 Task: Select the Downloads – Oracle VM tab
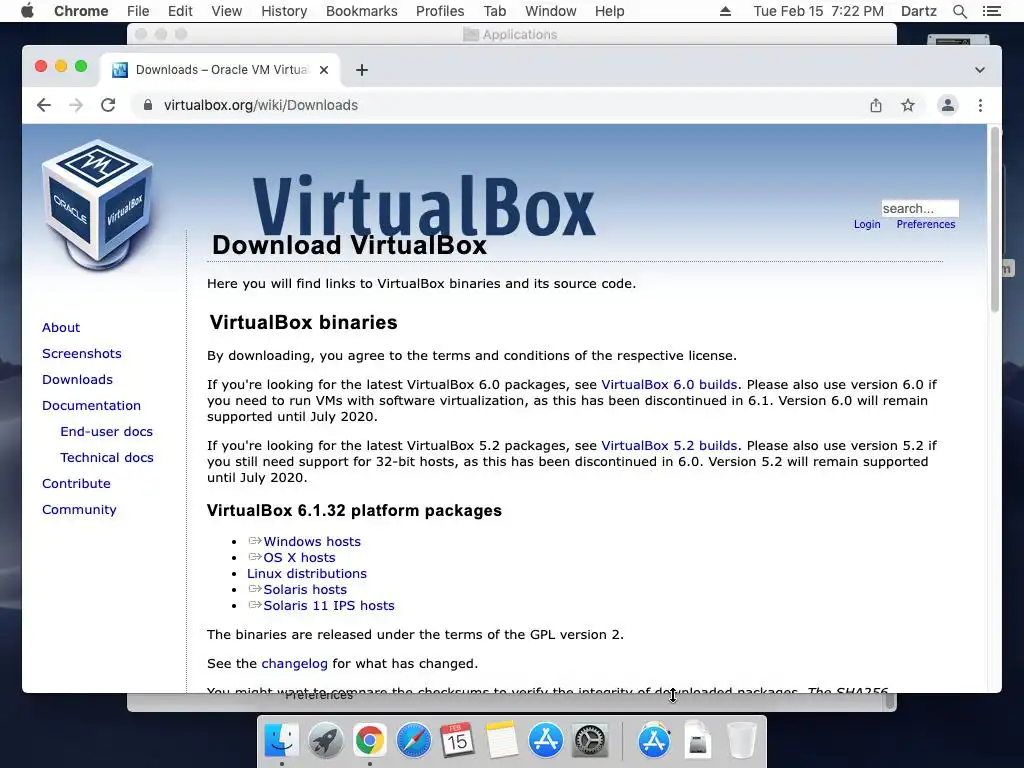pyautogui.click(x=219, y=70)
